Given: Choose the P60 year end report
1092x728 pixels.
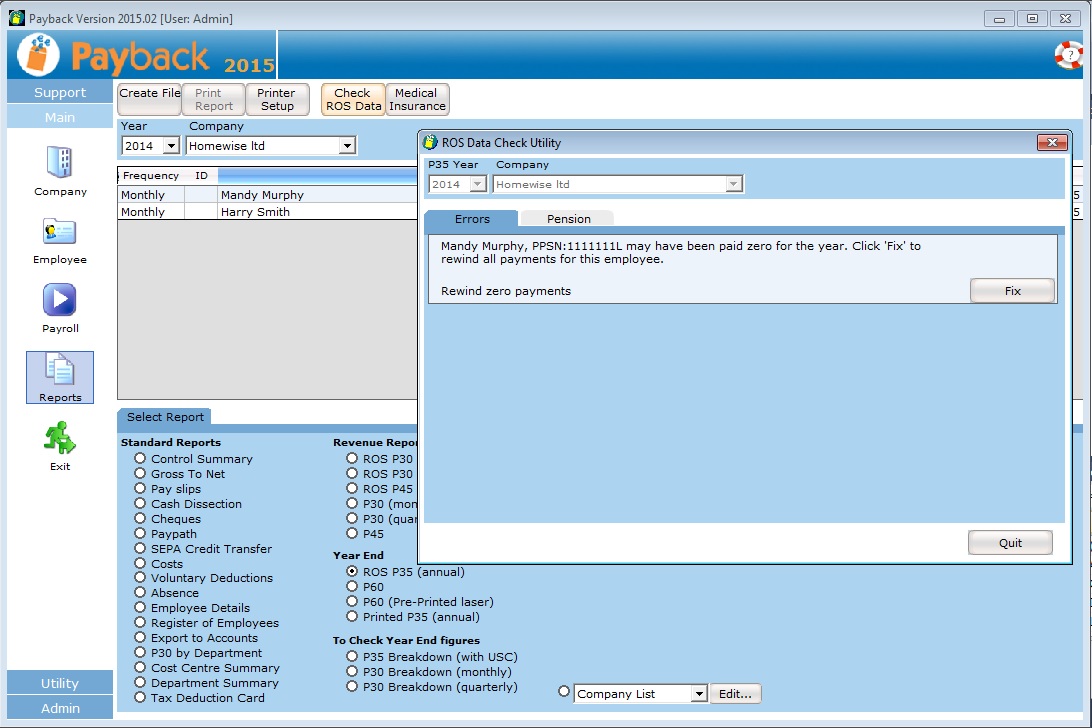Looking at the screenshot, I should pyautogui.click(x=352, y=587).
